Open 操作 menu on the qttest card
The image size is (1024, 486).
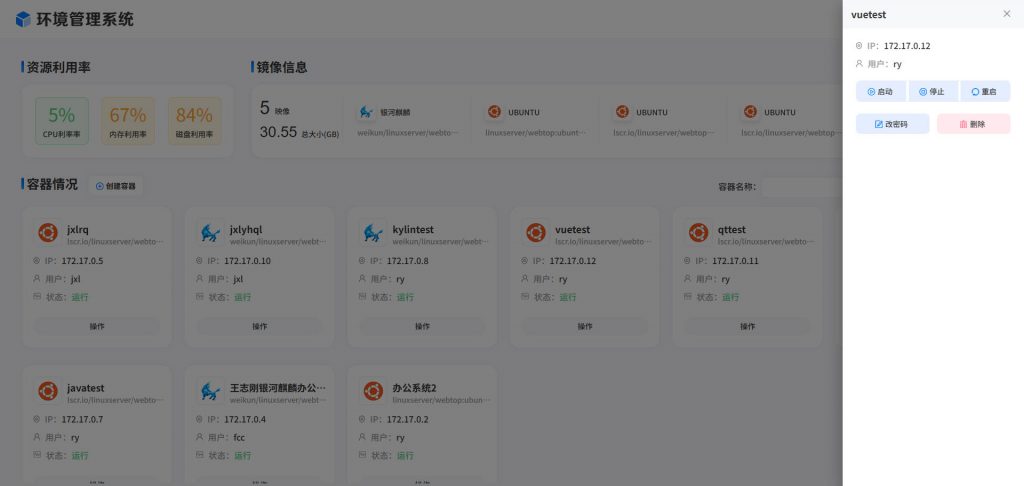(x=747, y=326)
